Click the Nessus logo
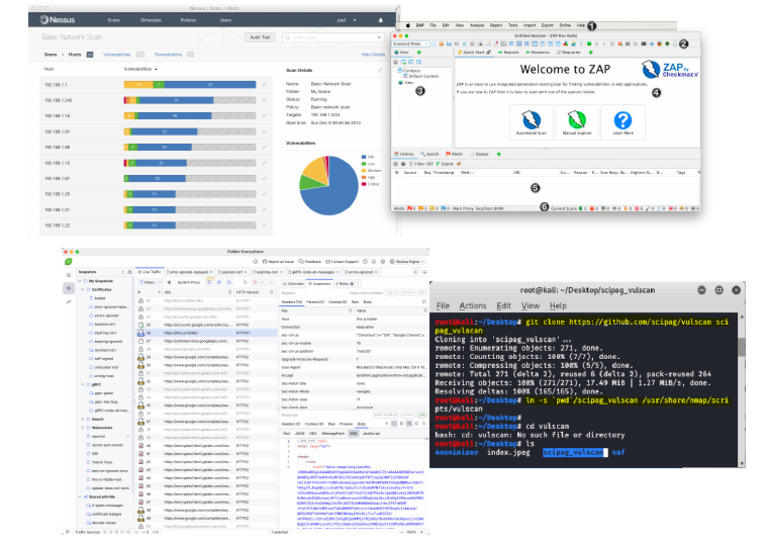The height and width of the screenshot is (543, 768). (x=57, y=20)
